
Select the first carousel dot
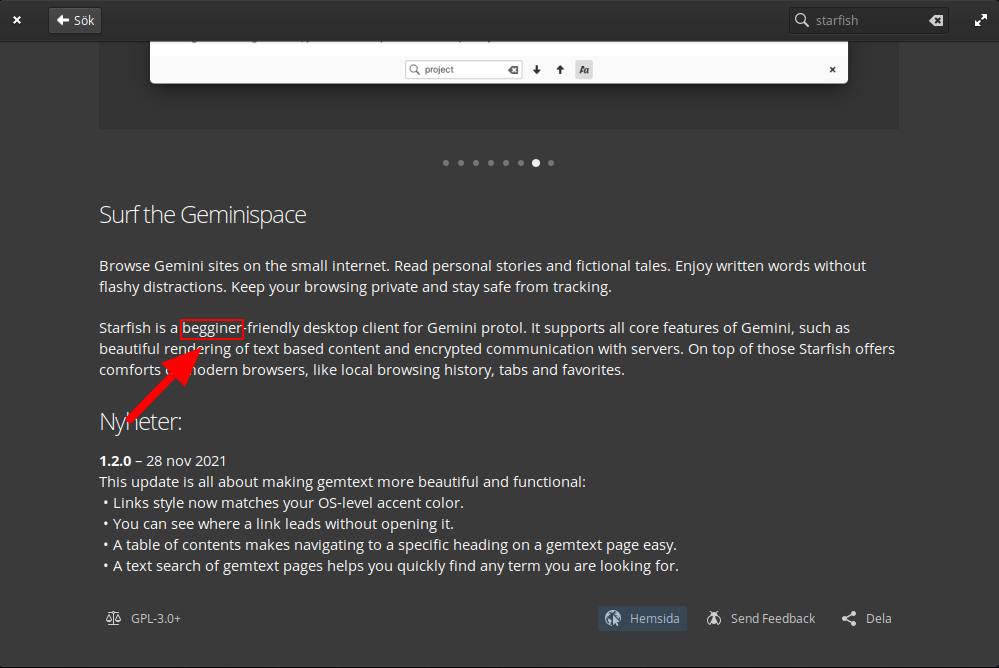pos(445,162)
